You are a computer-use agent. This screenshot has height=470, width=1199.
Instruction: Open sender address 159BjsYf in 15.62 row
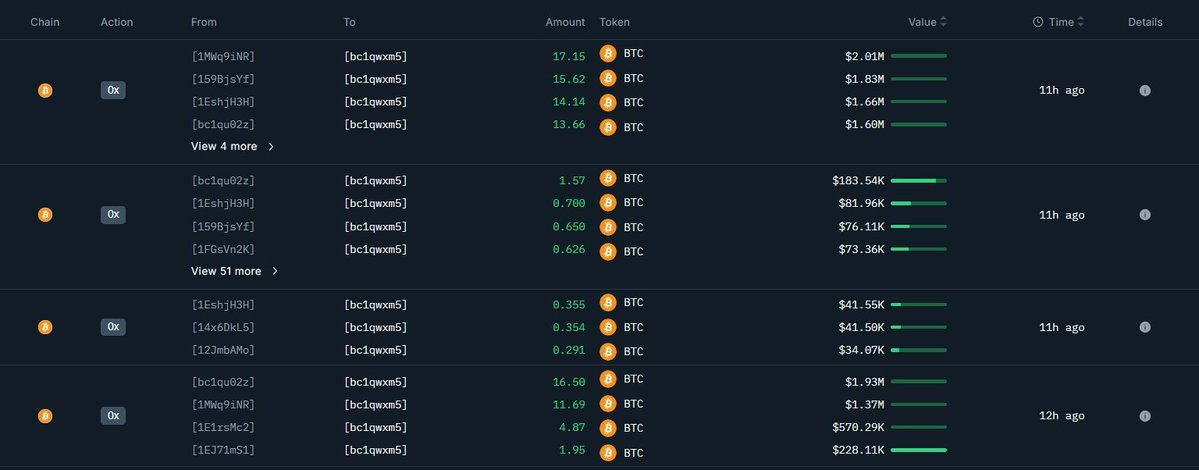pyautogui.click(x=223, y=79)
